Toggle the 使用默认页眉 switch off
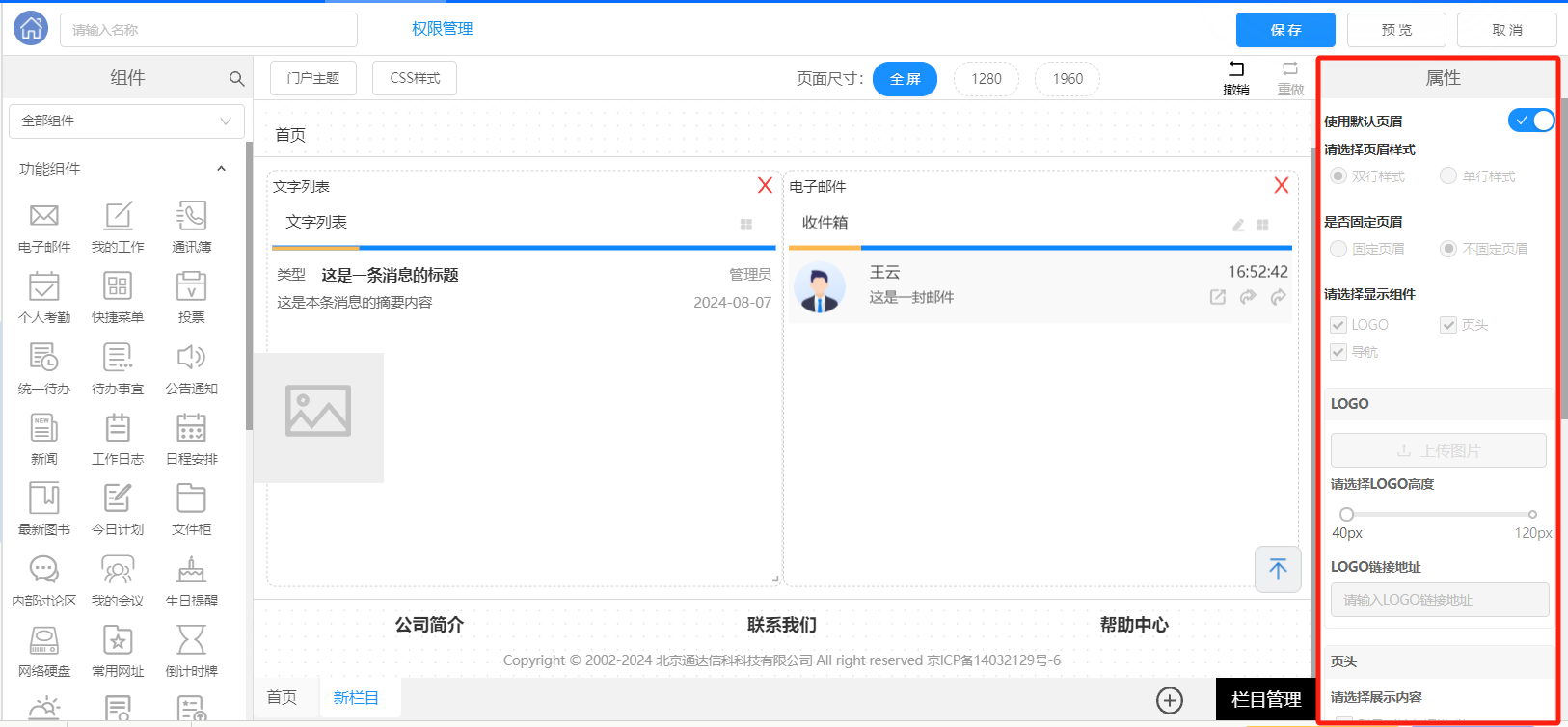This screenshot has width=1568, height=727. click(x=1531, y=121)
